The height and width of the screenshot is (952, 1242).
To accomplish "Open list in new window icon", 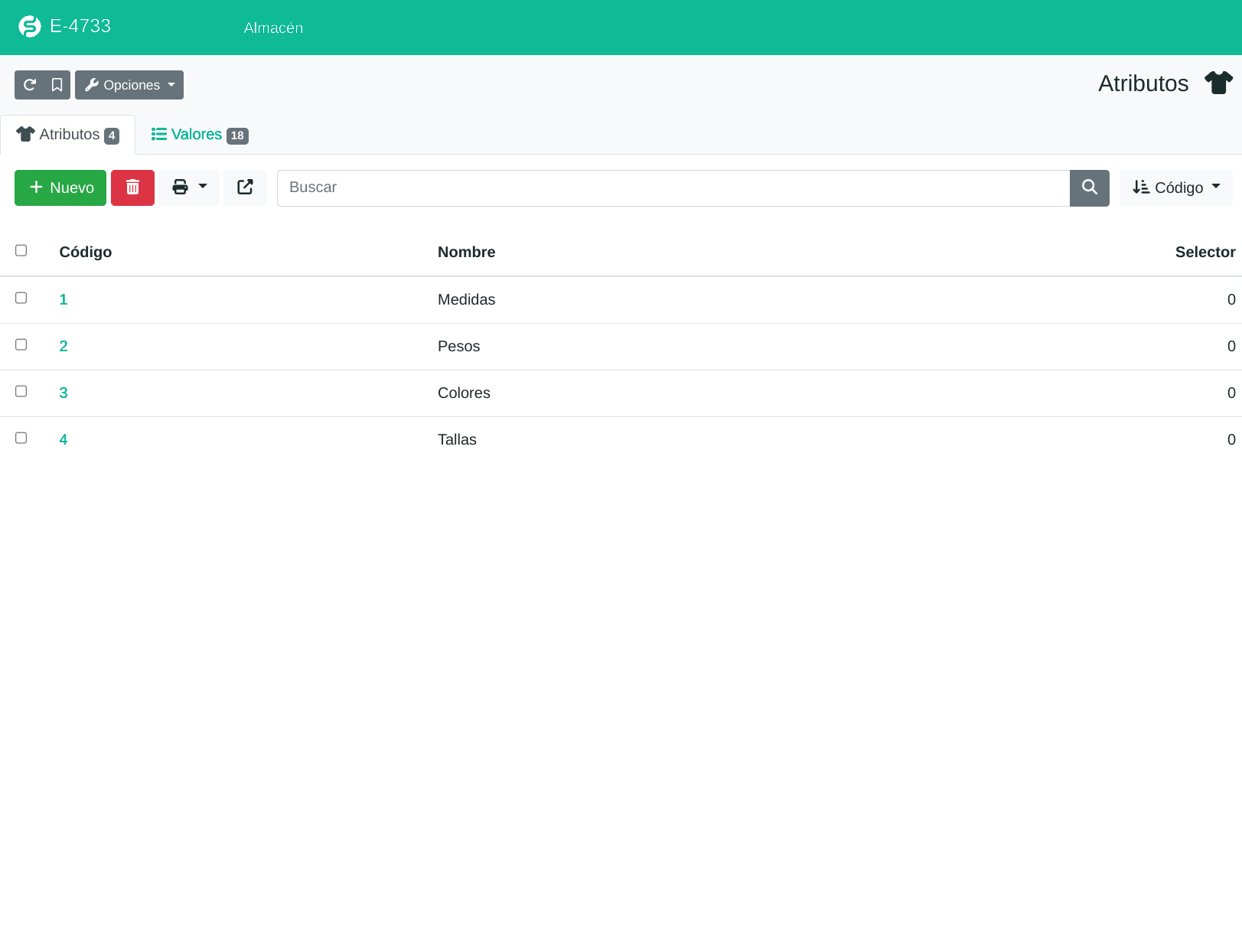I will 245,187.
